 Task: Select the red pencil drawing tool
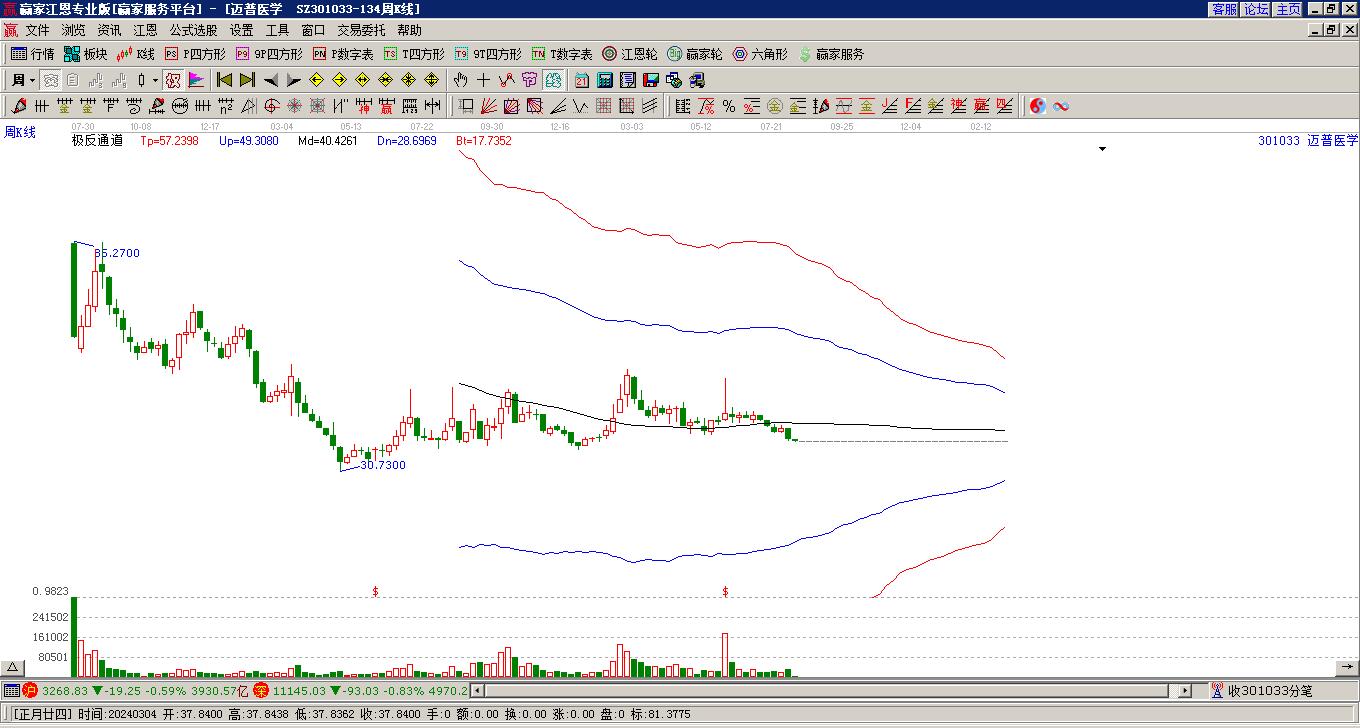[x=18, y=106]
